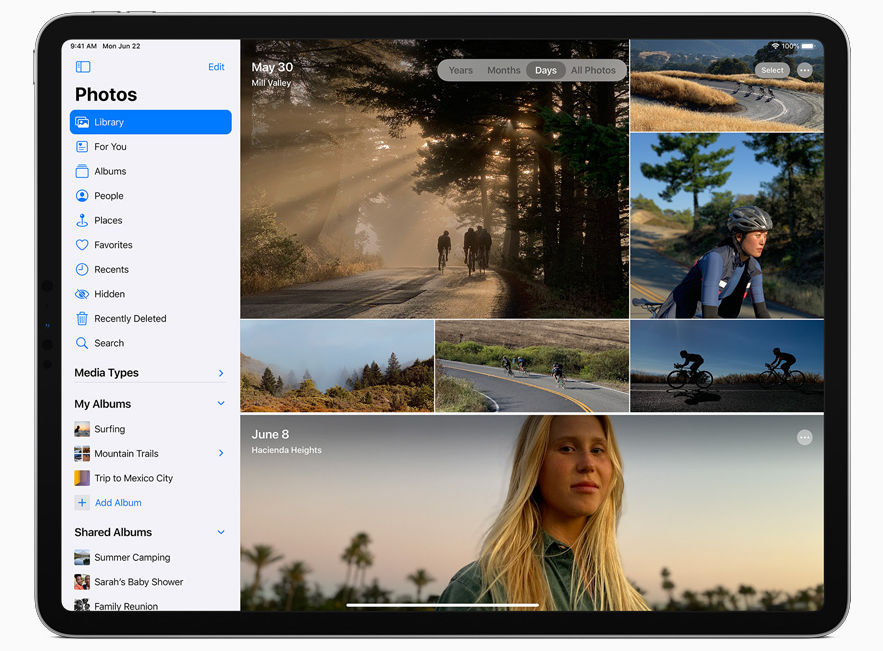Image resolution: width=883 pixels, height=651 pixels.
Task: Open the Surfing album label
Action: [x=110, y=429]
